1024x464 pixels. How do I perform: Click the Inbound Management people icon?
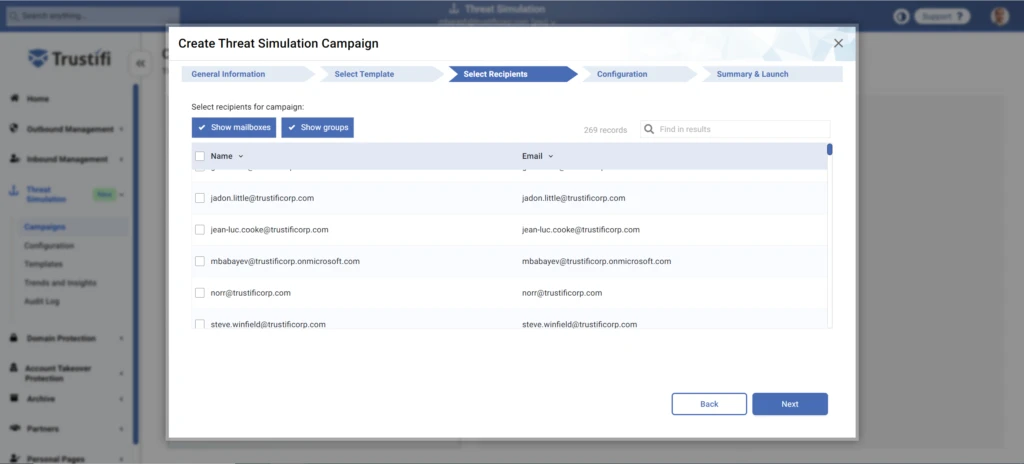point(14,159)
